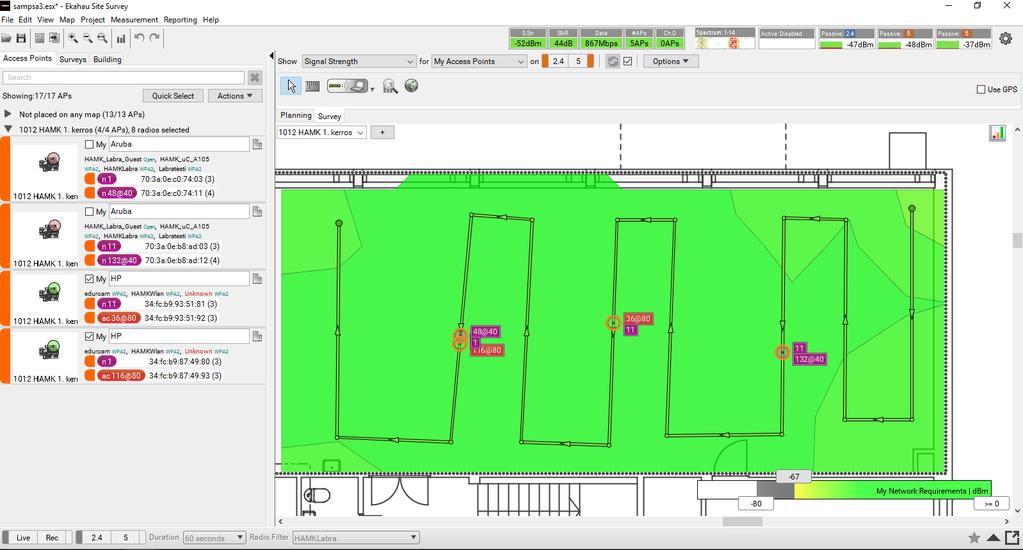Click the Rec button
The height and width of the screenshot is (550, 1023).
tap(52, 538)
